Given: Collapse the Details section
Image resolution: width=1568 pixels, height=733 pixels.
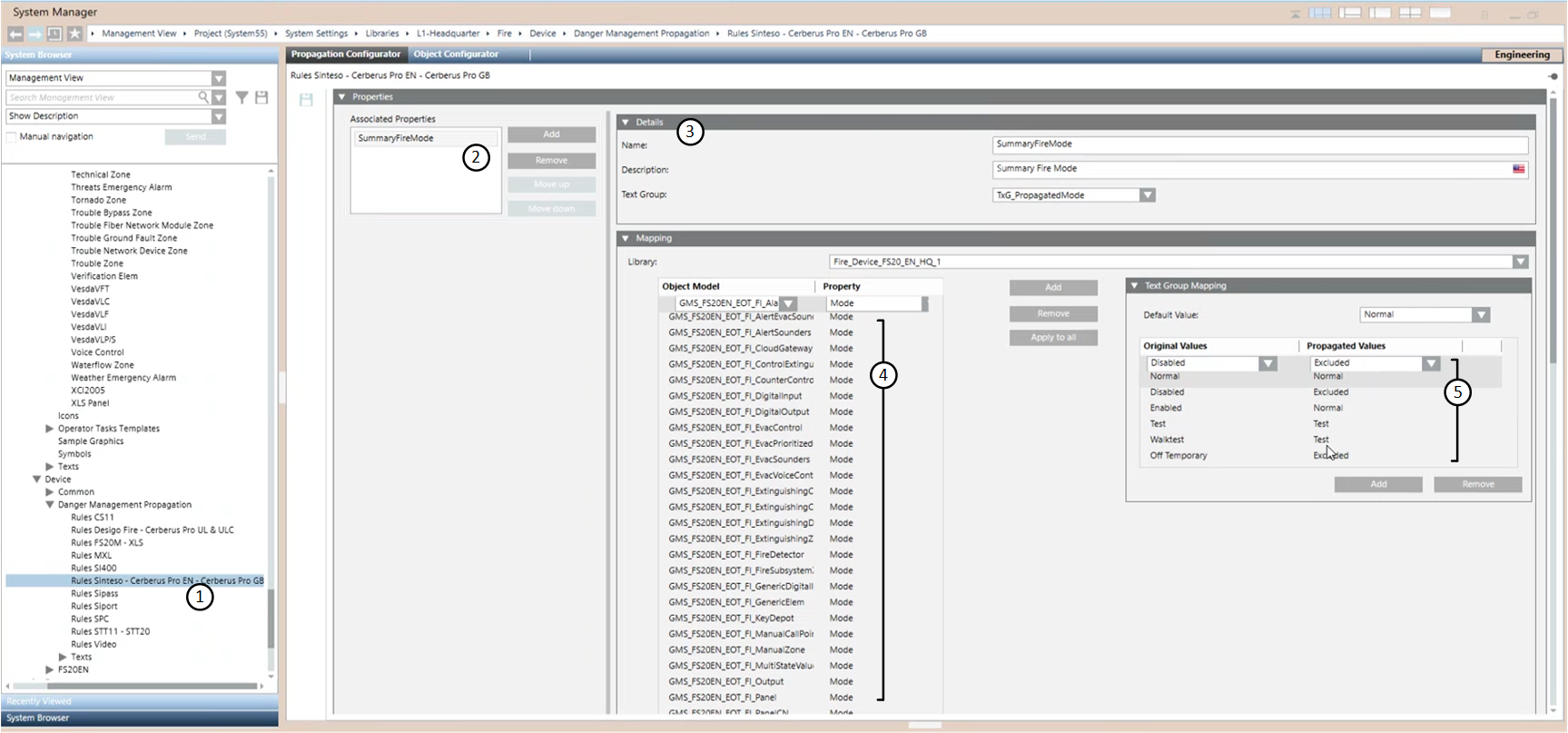Looking at the screenshot, I should (626, 122).
